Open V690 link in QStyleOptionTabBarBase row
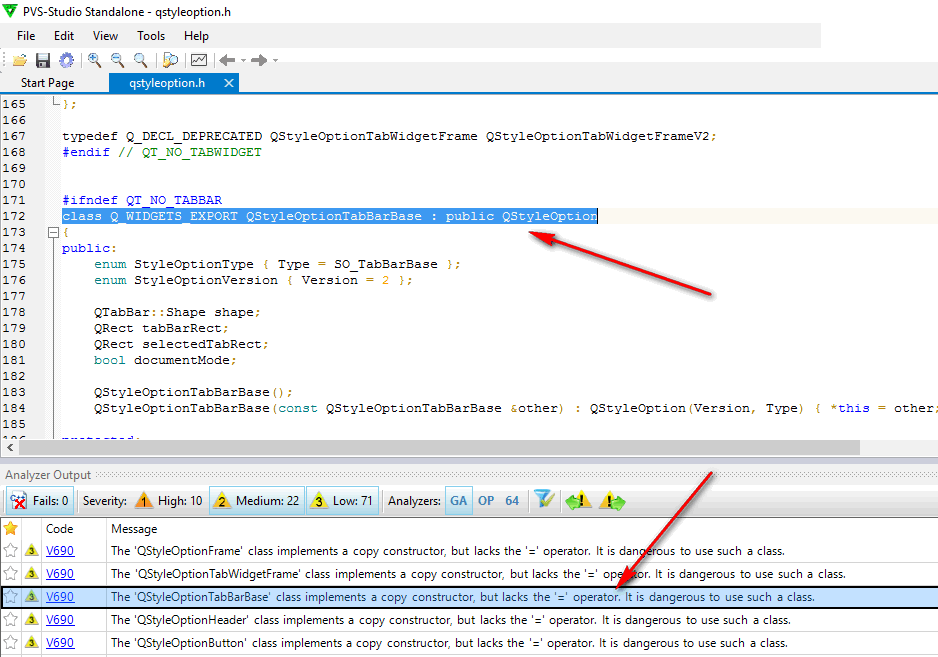 tap(60, 597)
